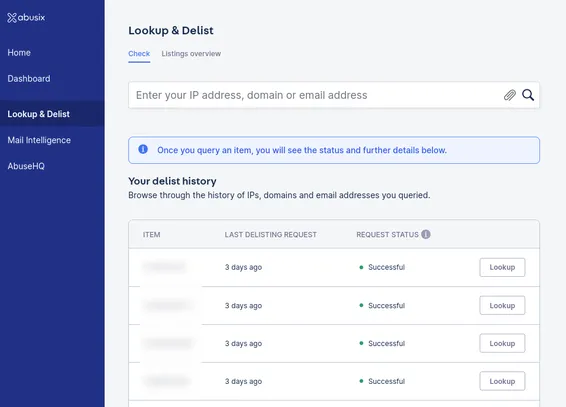Open Home in the sidebar
The height and width of the screenshot is (407, 566).
tap(19, 53)
